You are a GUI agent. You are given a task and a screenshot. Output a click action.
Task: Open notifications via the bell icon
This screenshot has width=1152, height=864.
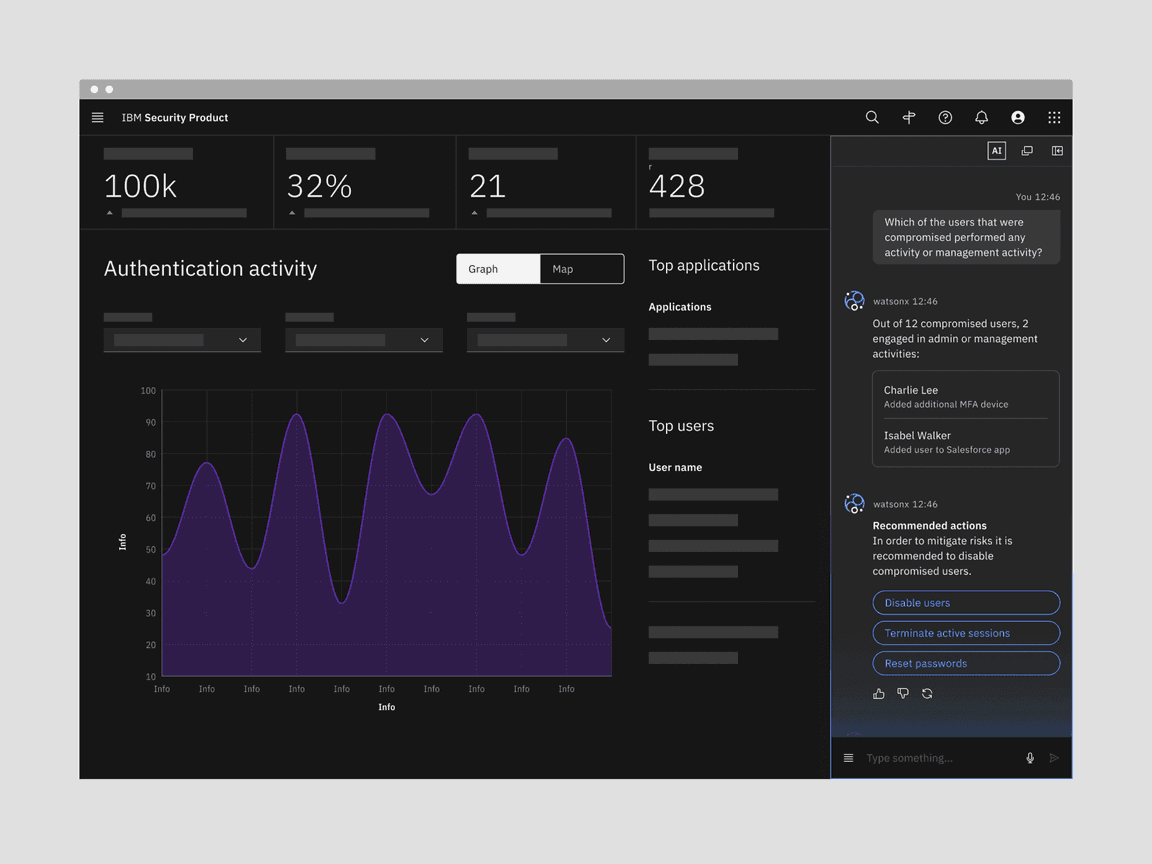[981, 117]
